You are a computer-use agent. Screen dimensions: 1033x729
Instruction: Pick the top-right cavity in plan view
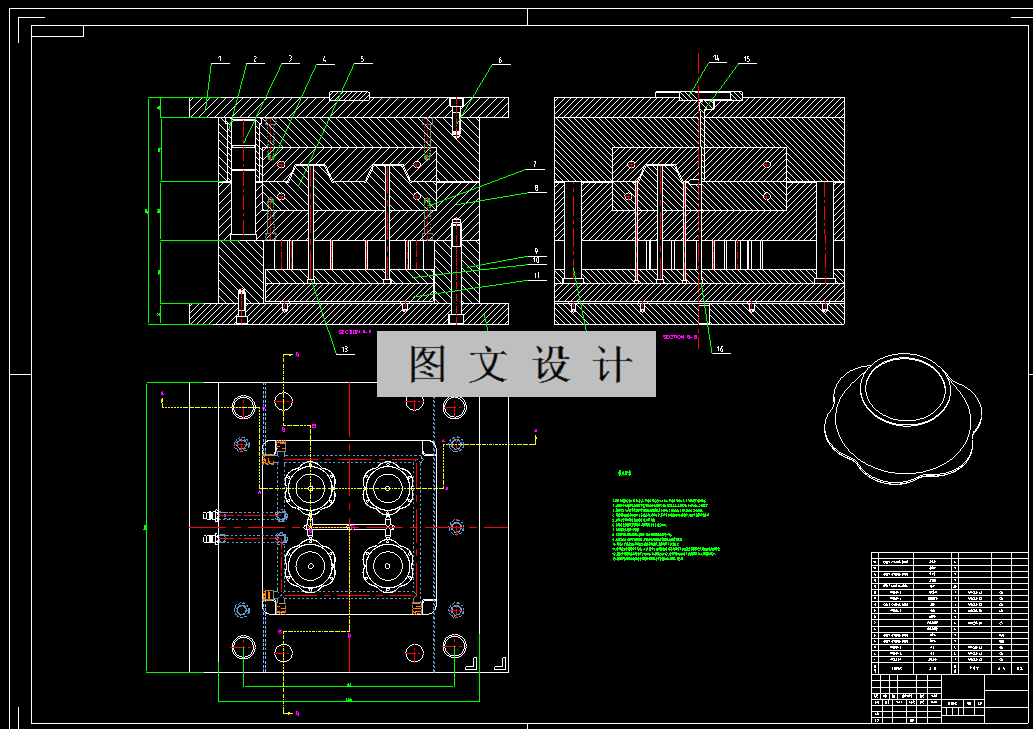point(387,489)
